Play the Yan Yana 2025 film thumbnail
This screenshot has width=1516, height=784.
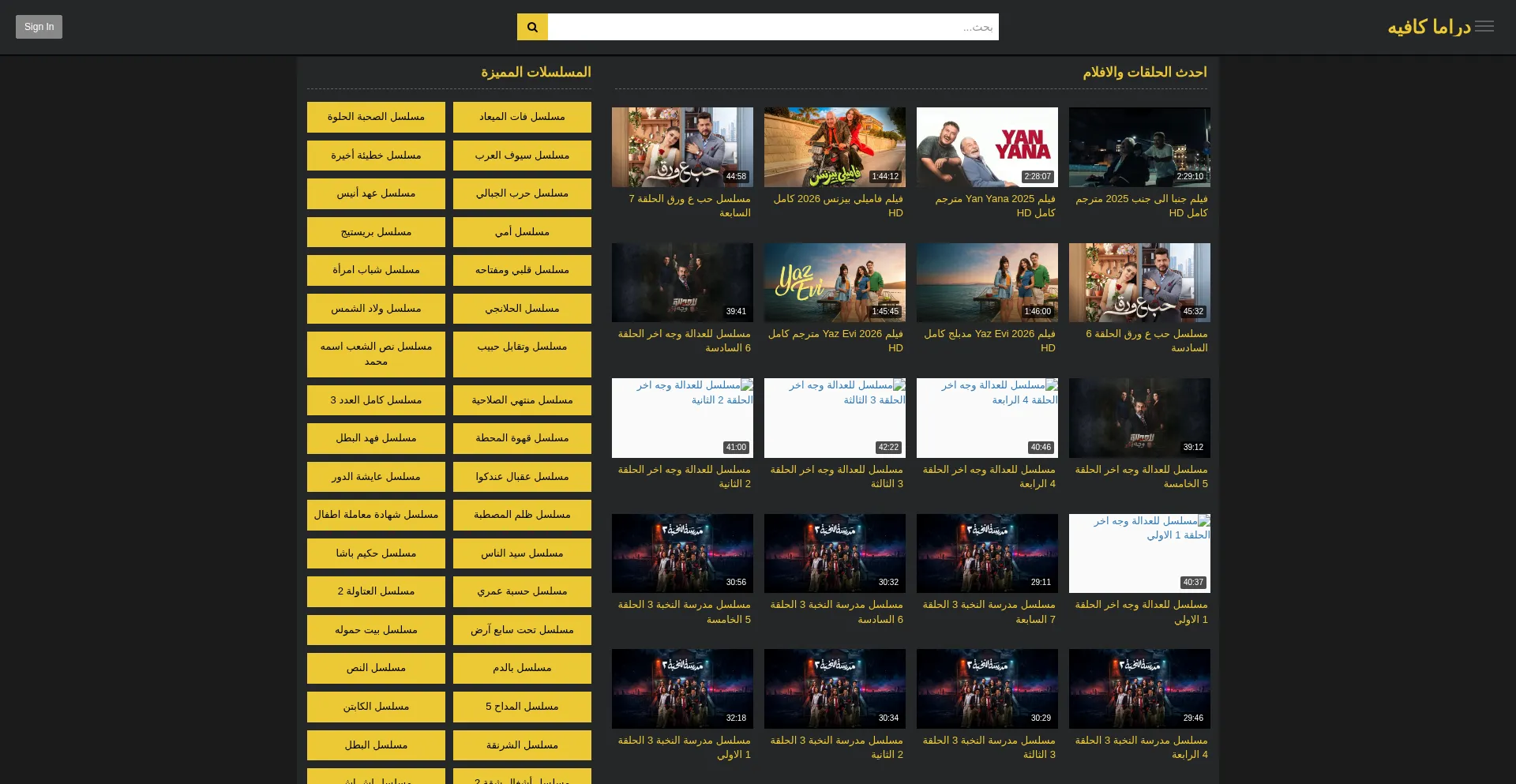pos(987,147)
